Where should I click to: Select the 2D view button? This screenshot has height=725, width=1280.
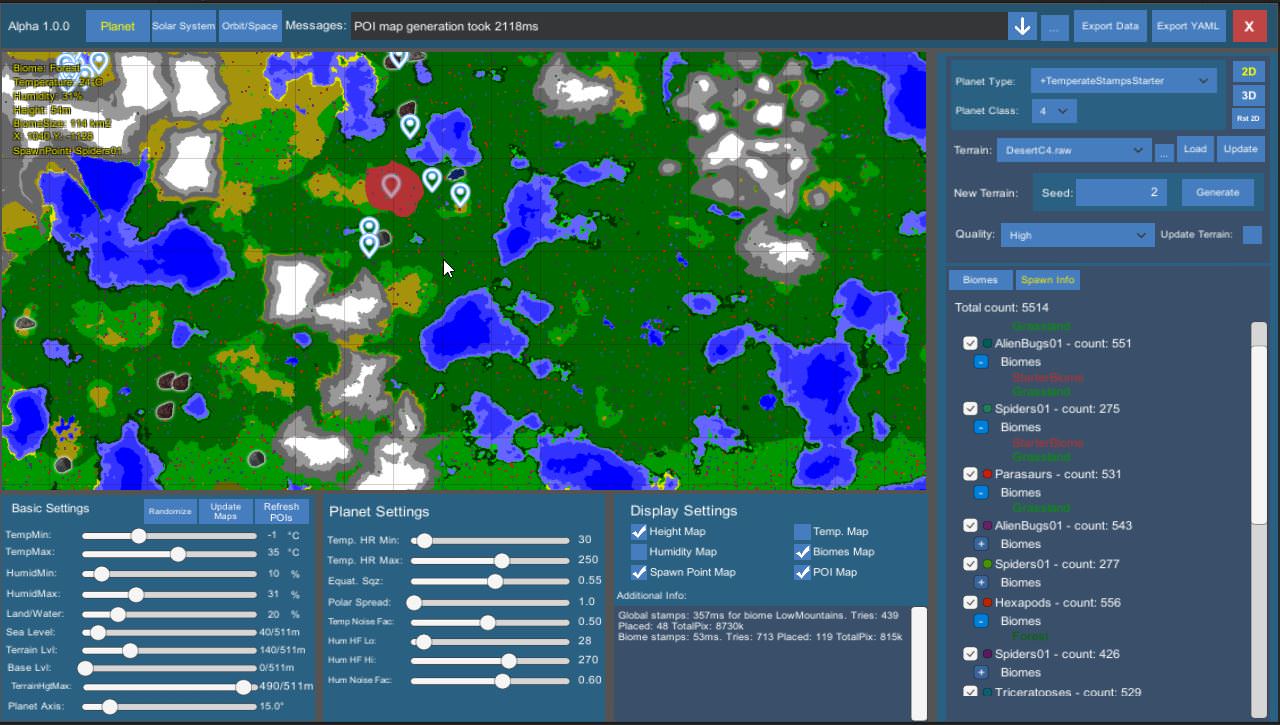[x=1248, y=72]
